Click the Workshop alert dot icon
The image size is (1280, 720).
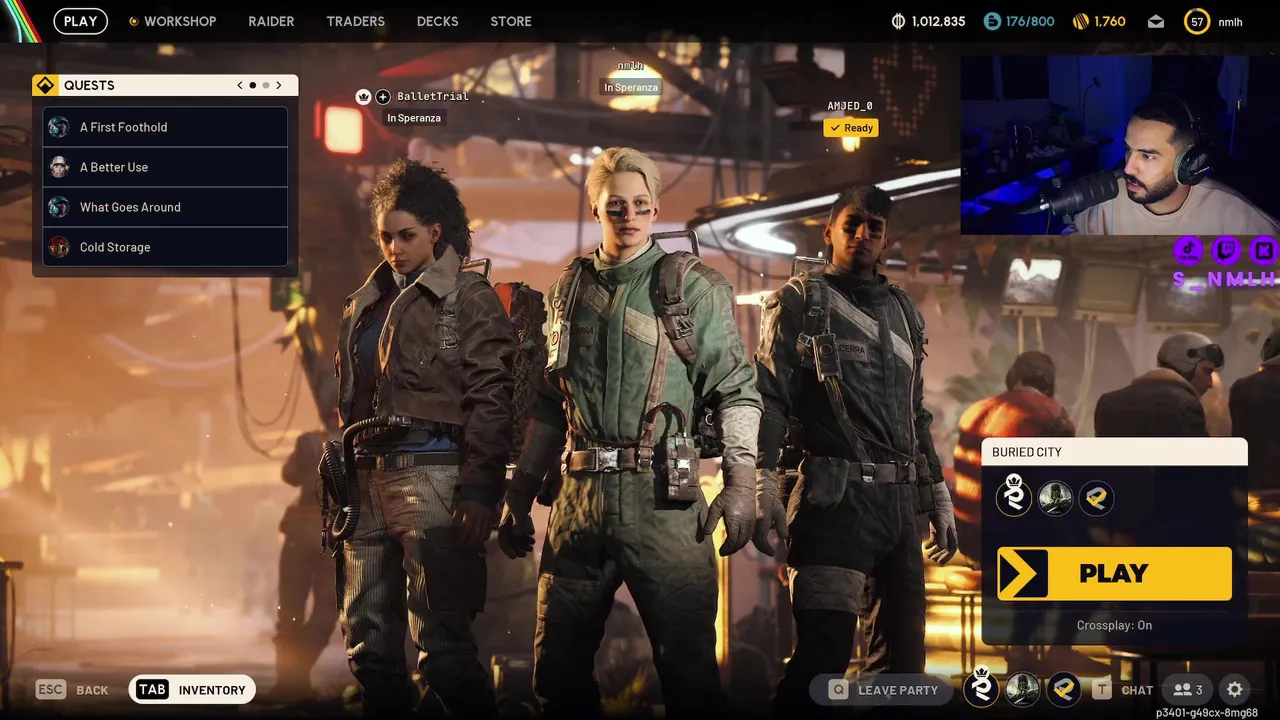[x=134, y=21]
